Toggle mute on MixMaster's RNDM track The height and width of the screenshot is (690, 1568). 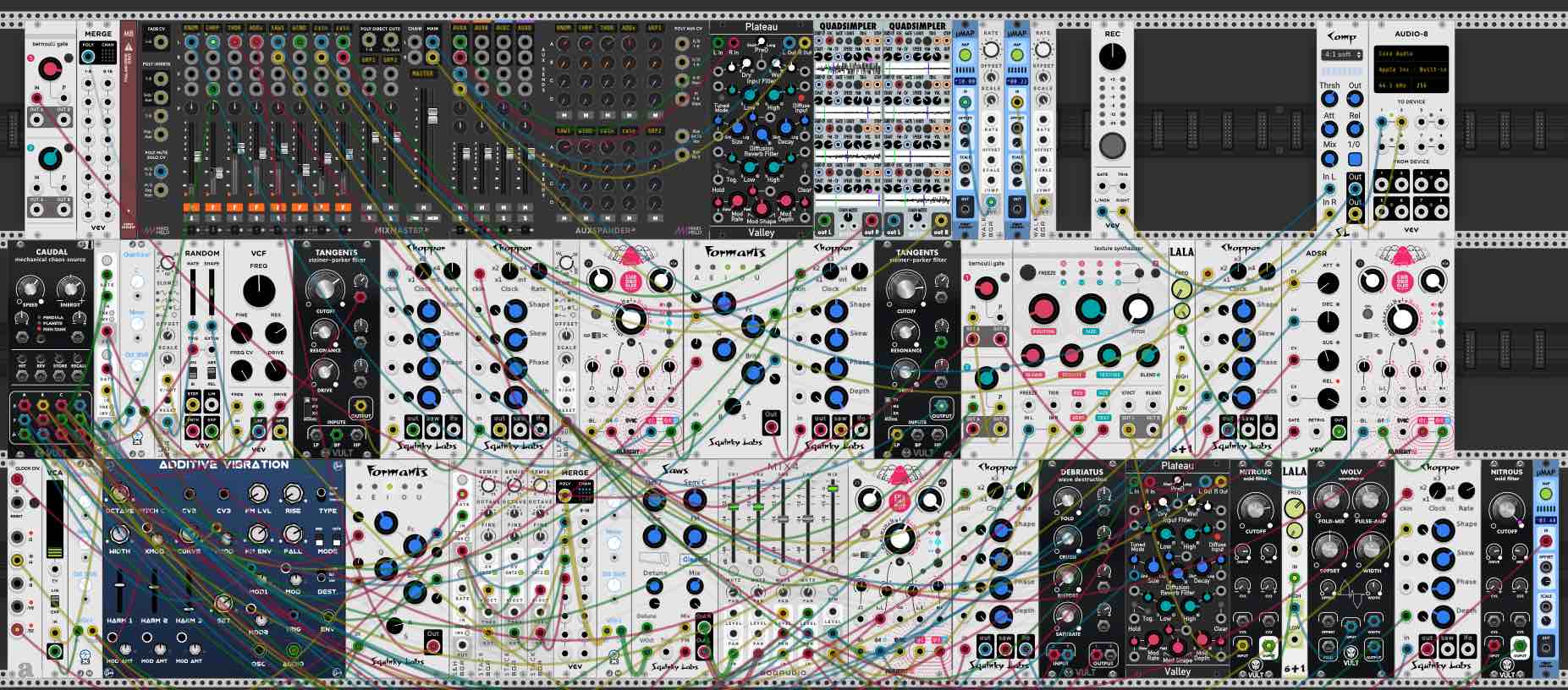coord(191,207)
